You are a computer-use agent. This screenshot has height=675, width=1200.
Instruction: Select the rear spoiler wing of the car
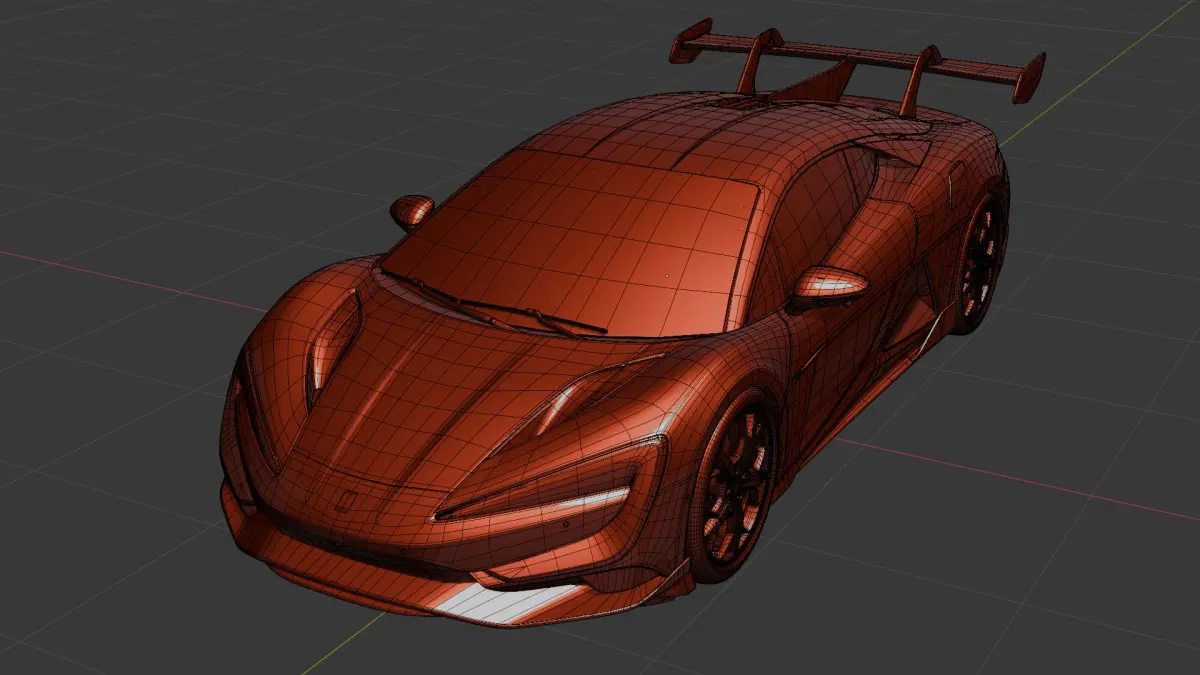point(858,58)
